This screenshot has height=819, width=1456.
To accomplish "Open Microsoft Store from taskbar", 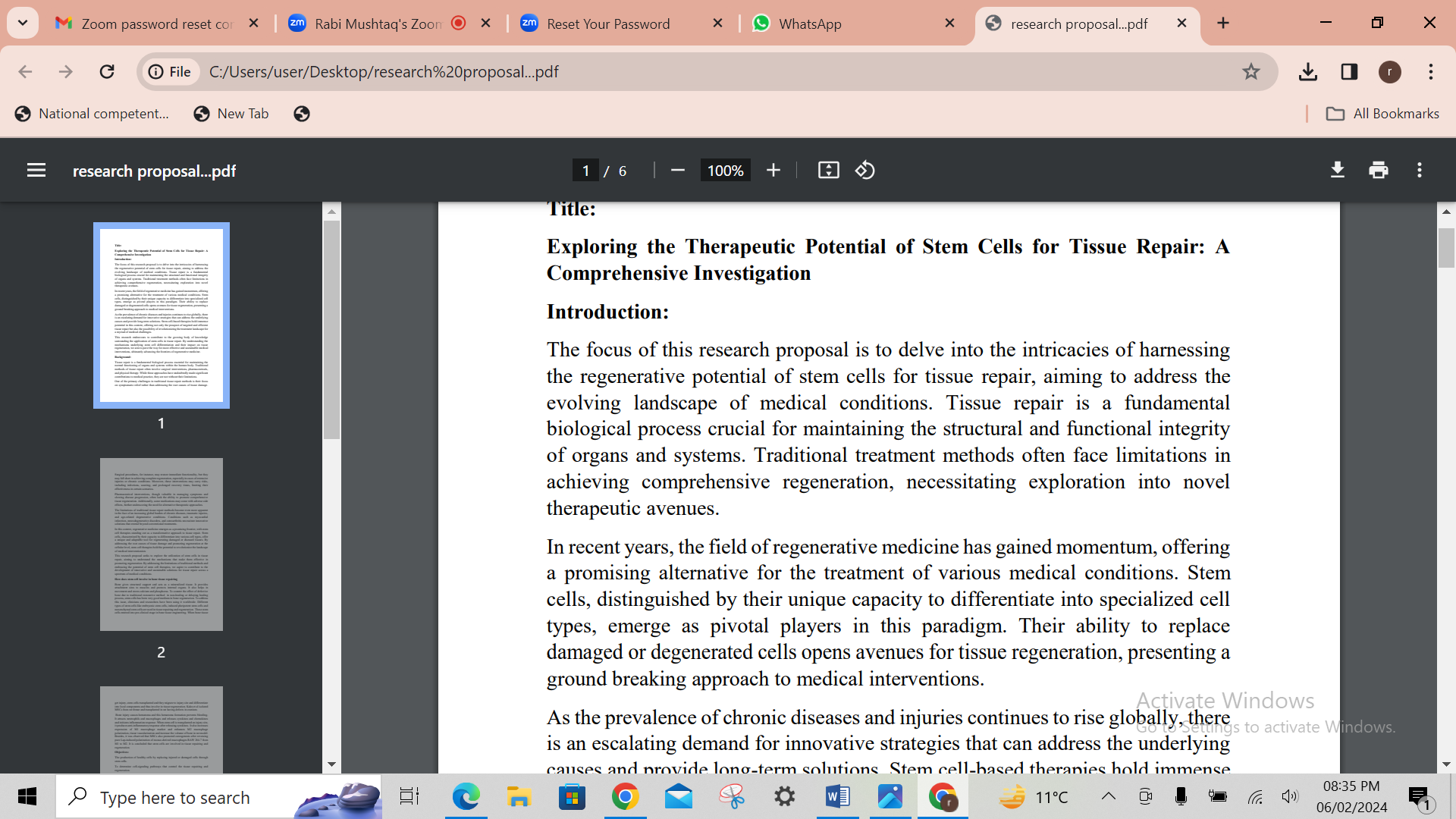I will click(x=572, y=797).
